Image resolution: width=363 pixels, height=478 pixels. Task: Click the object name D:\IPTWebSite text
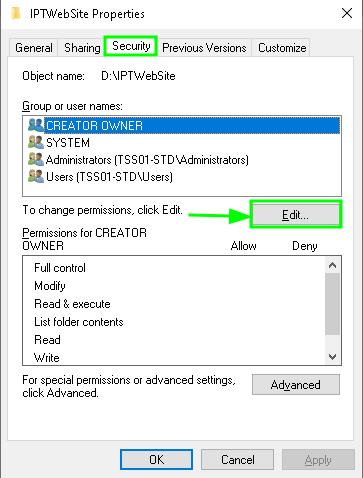click(138, 76)
